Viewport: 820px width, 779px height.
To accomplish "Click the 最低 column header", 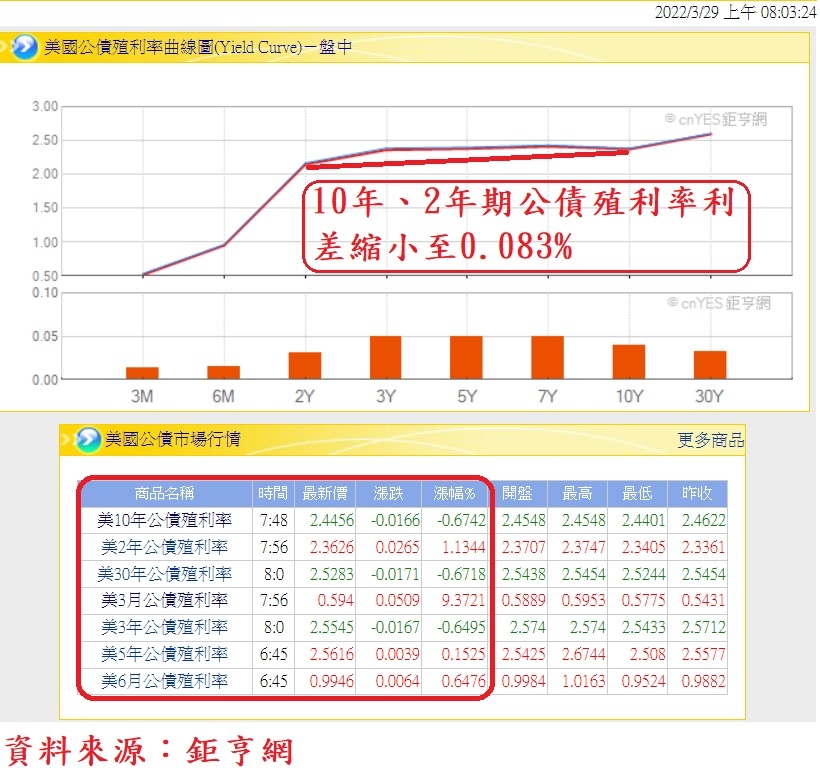I will pyautogui.click(x=637, y=494).
